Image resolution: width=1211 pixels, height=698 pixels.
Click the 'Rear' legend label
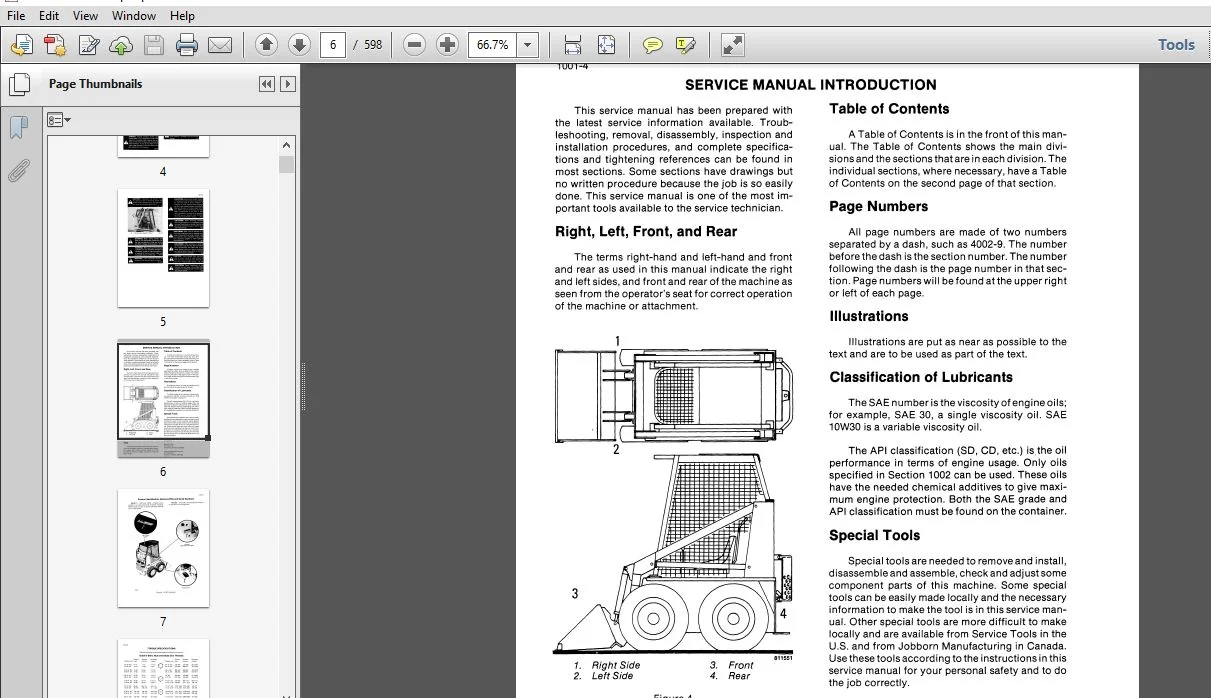point(739,676)
